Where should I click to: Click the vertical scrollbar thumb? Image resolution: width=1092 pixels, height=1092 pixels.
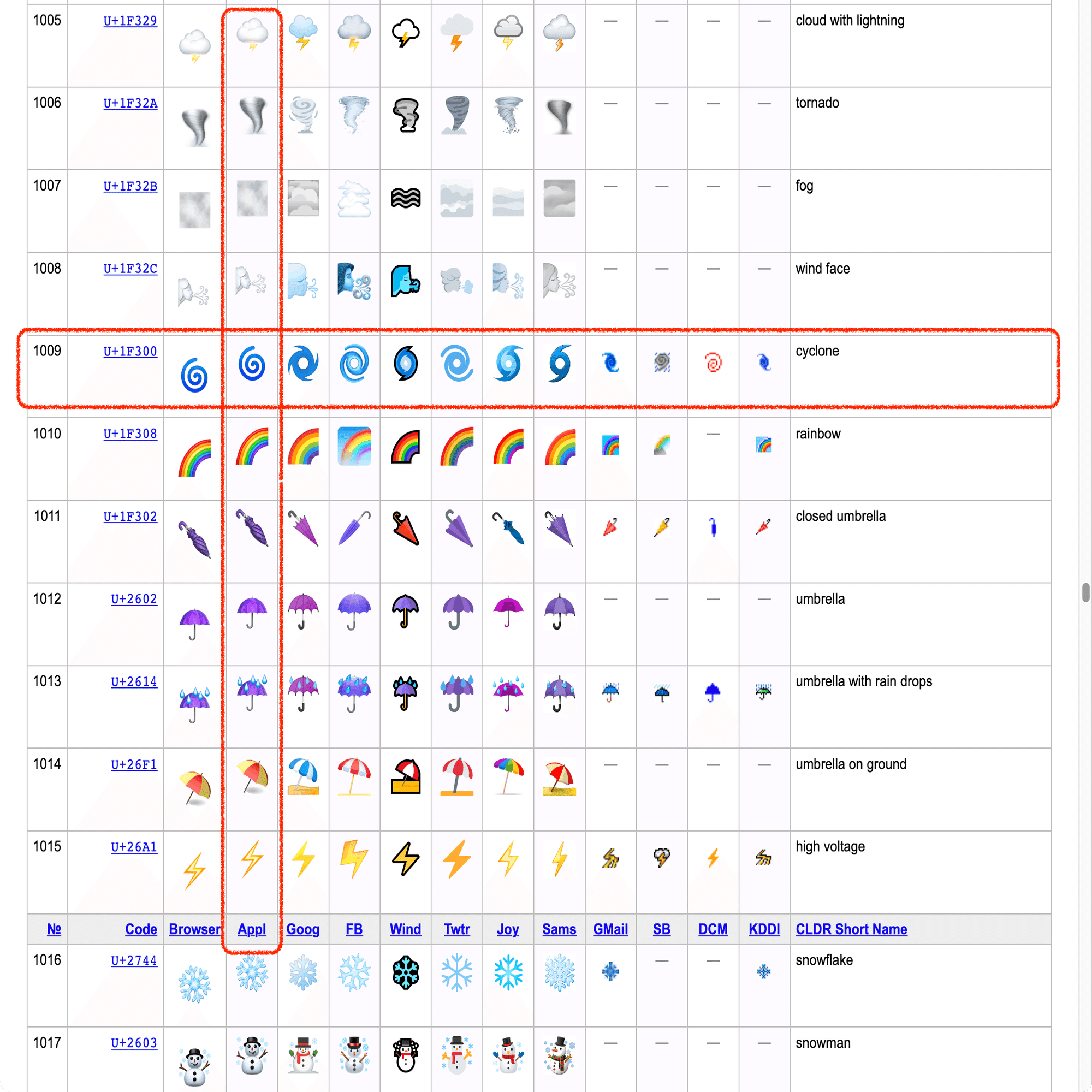(1086, 593)
